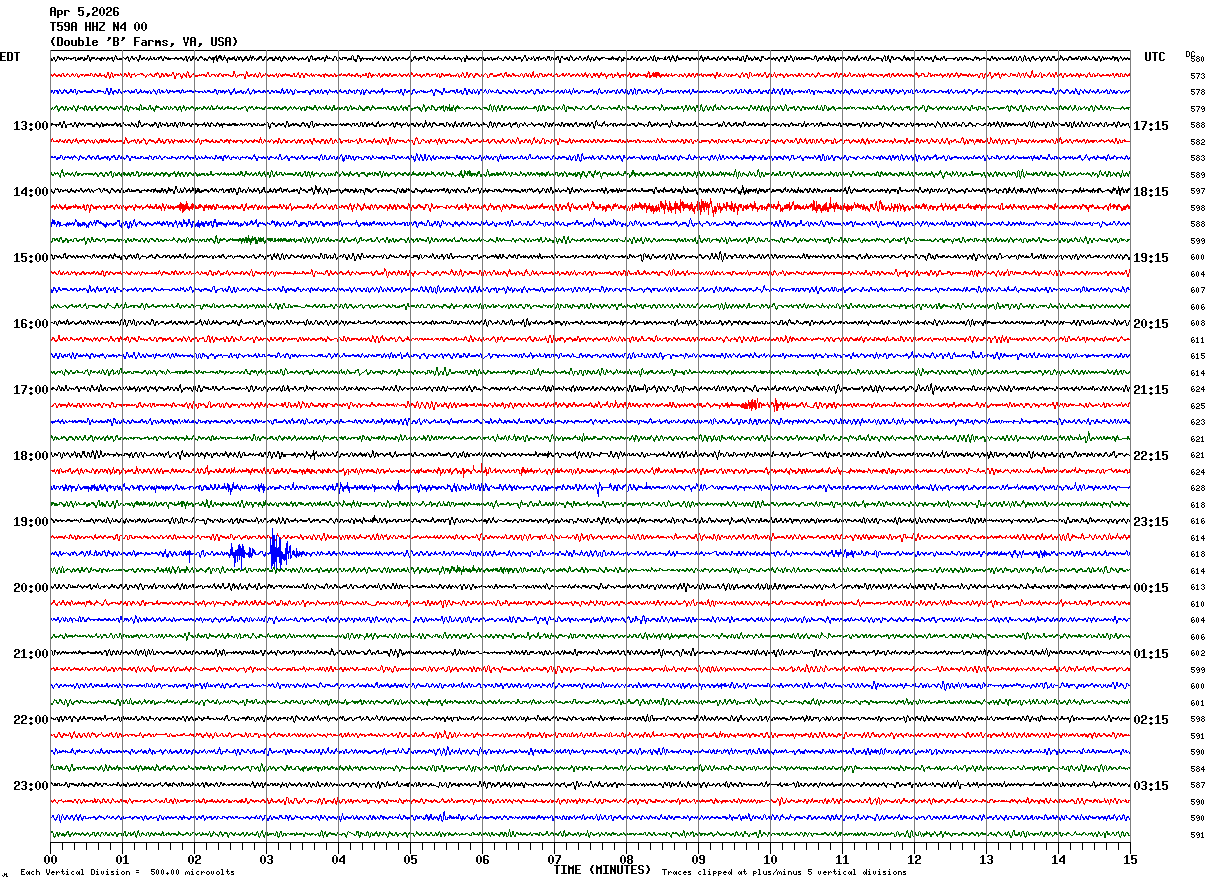1210x886 pixels.
Task: Click the date label 'Apr 5,2026'
Action: (84, 12)
